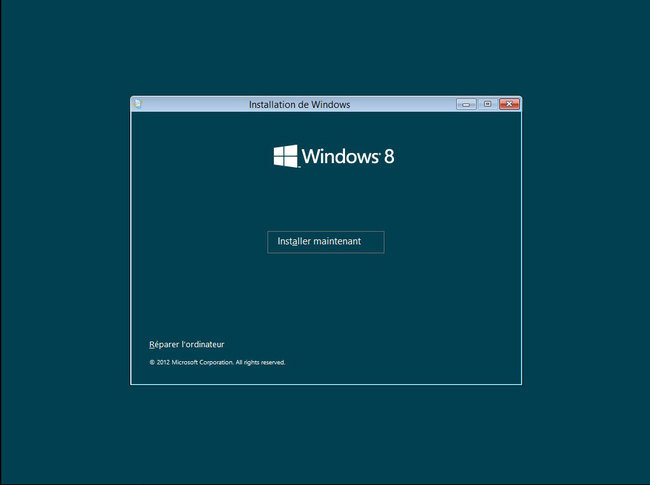Close the Installation de Windows dialog
This screenshot has height=485, width=650.
tap(509, 104)
